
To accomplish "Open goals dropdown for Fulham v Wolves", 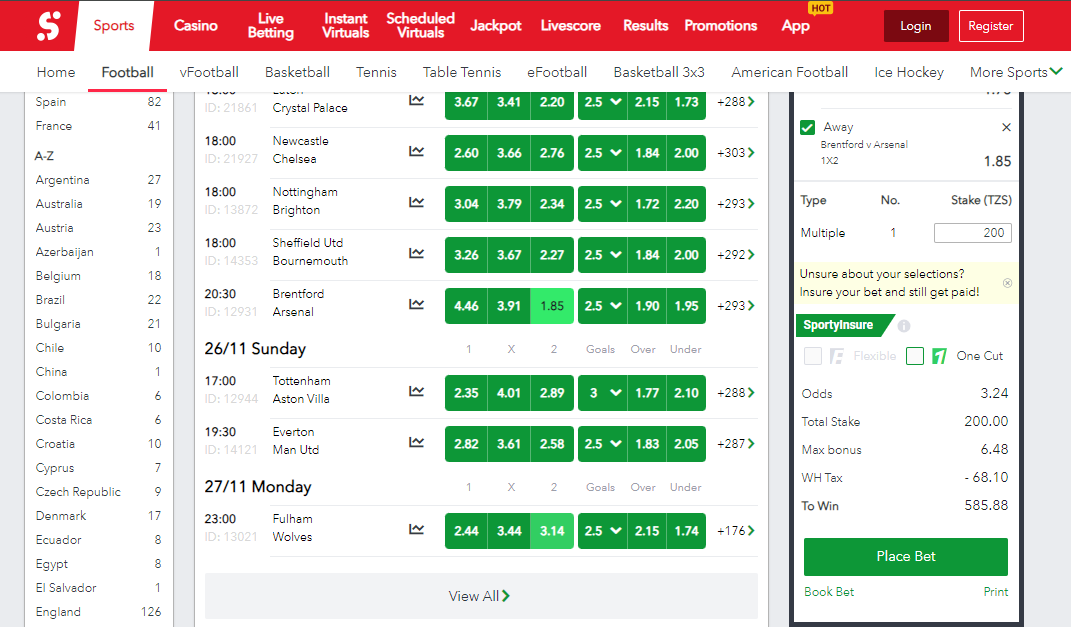I will (602, 531).
